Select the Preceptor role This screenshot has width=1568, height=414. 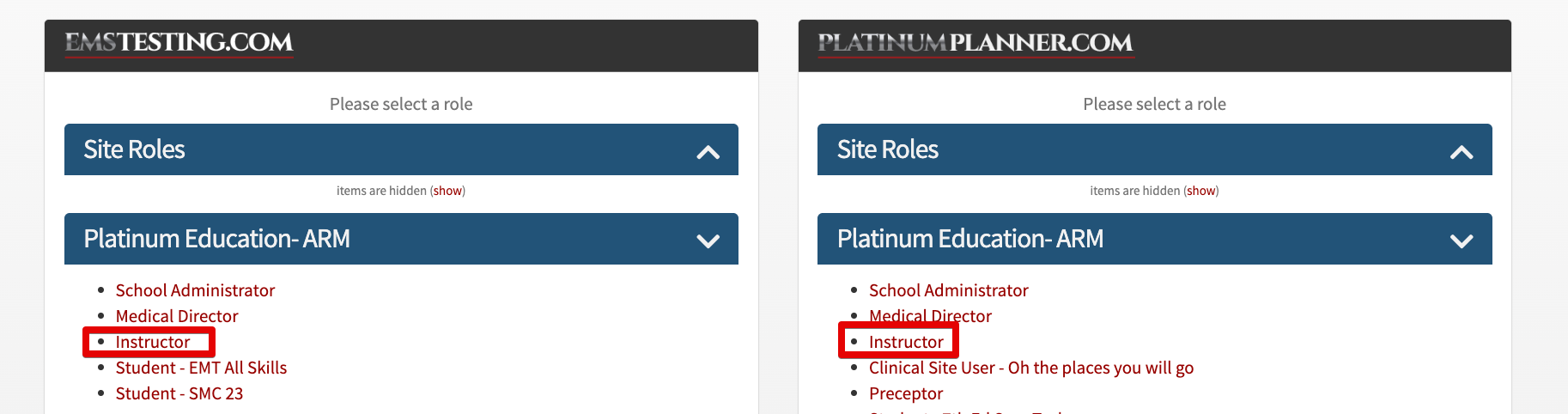click(x=906, y=393)
